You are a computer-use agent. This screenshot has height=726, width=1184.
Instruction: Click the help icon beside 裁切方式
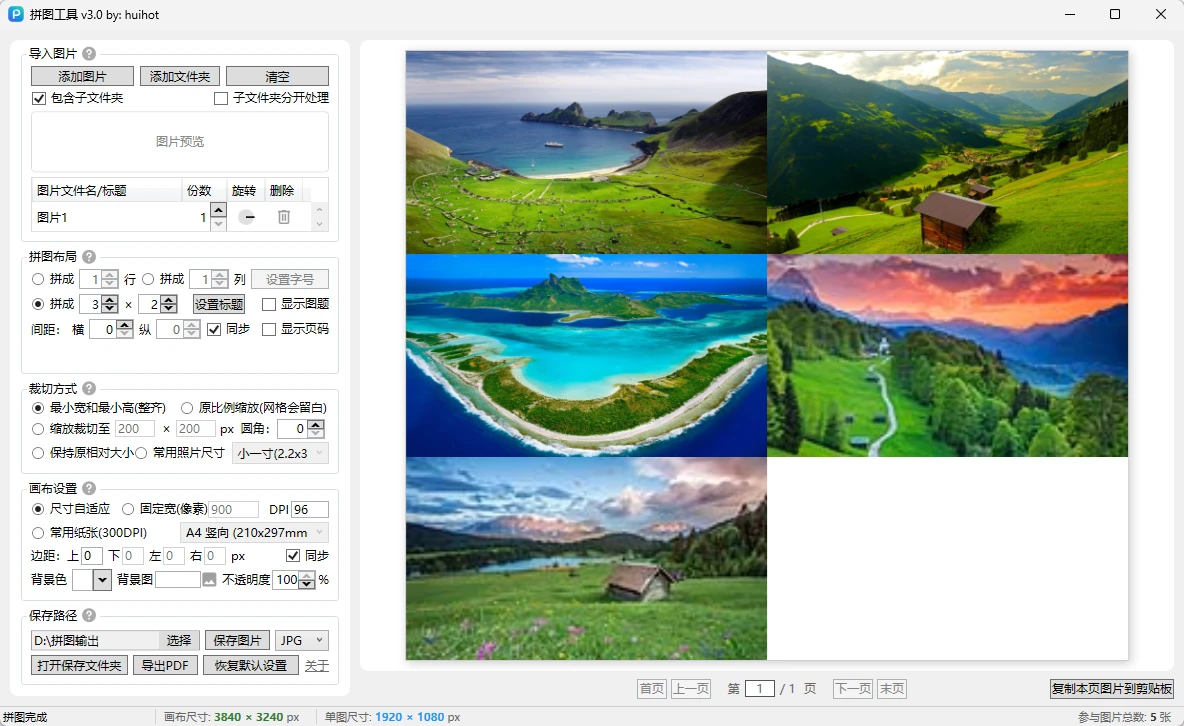coord(89,388)
